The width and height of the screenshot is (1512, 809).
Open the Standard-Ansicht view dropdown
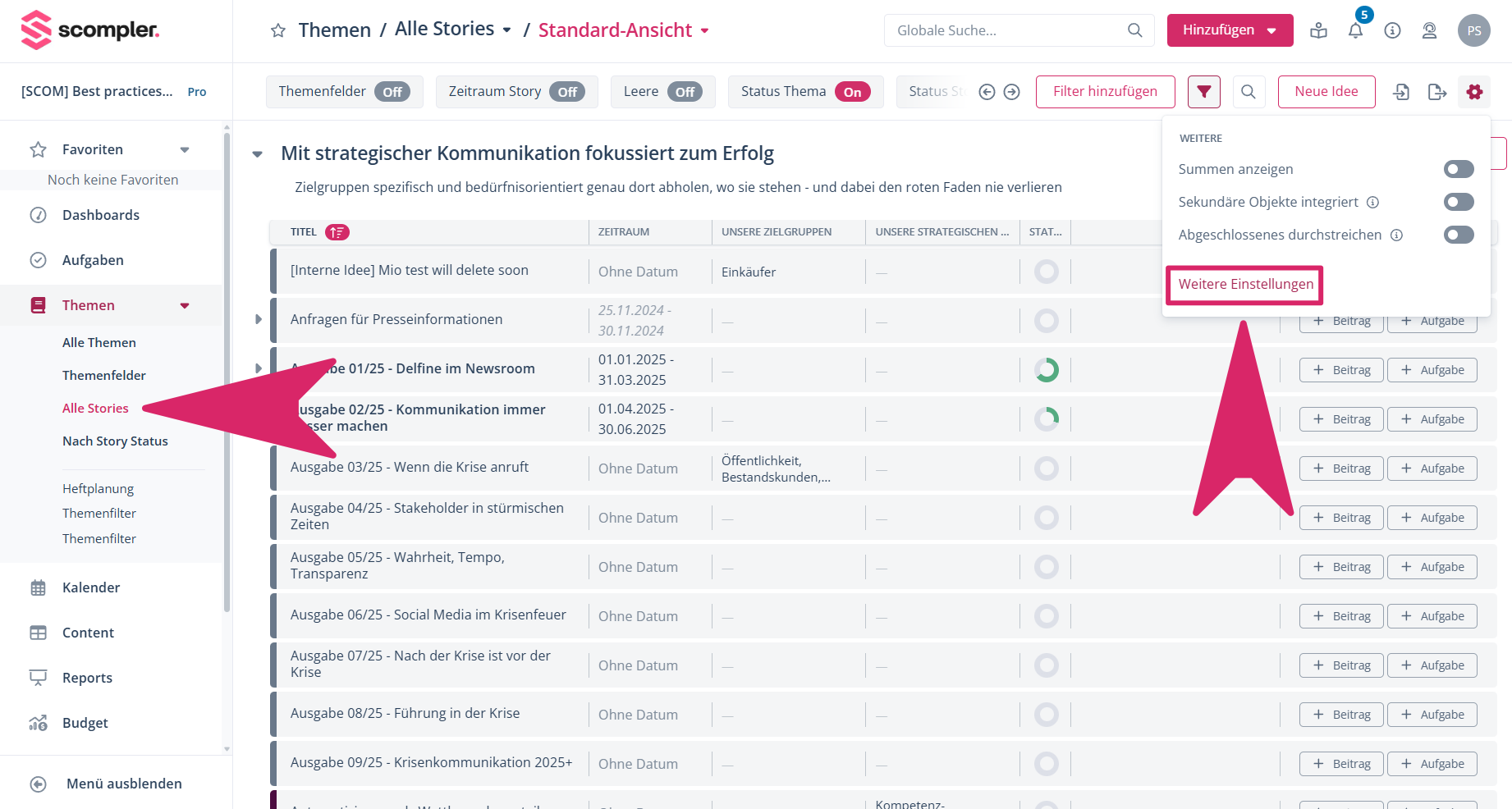click(x=624, y=30)
